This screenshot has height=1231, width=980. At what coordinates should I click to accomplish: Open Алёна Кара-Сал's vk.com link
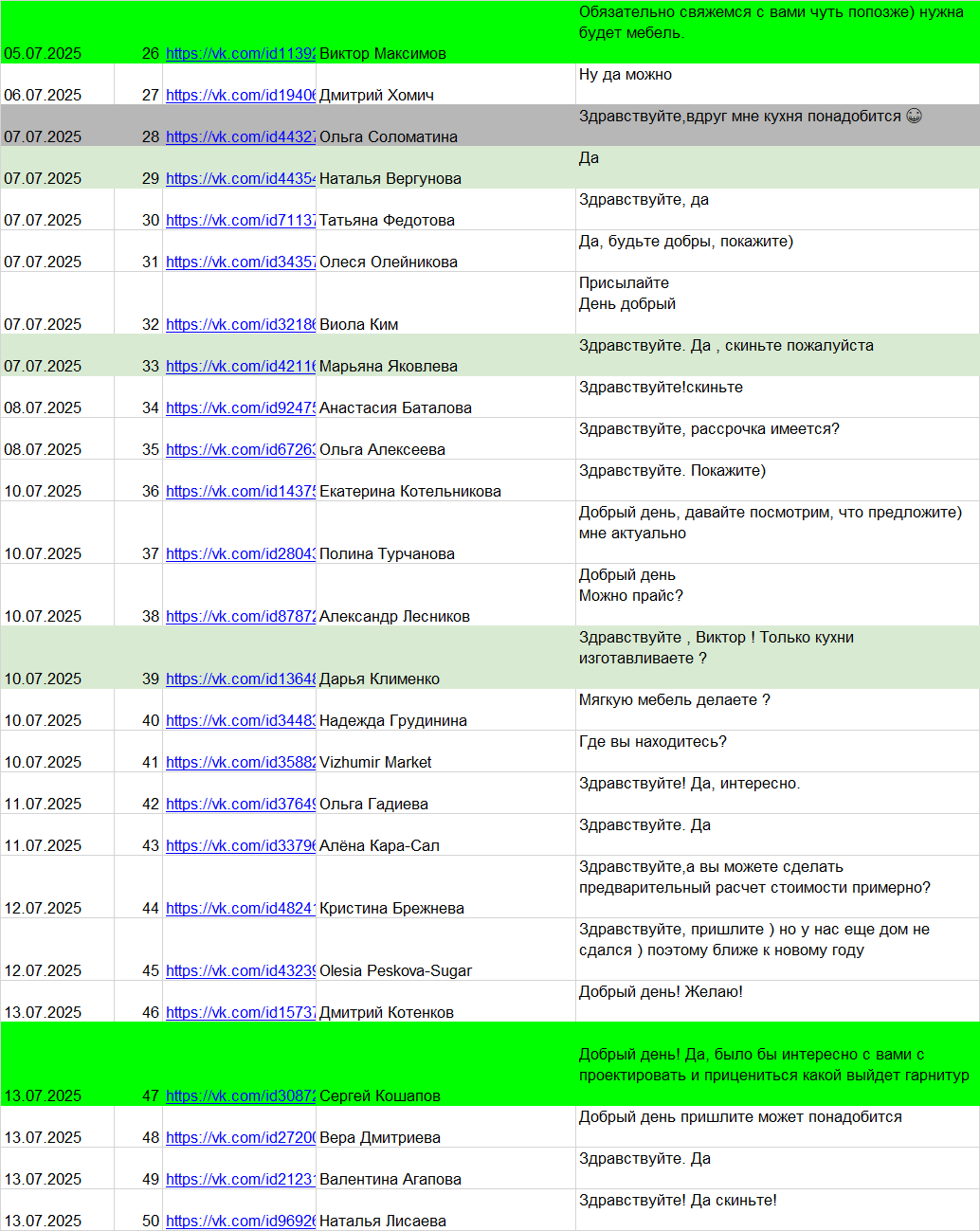[241, 846]
